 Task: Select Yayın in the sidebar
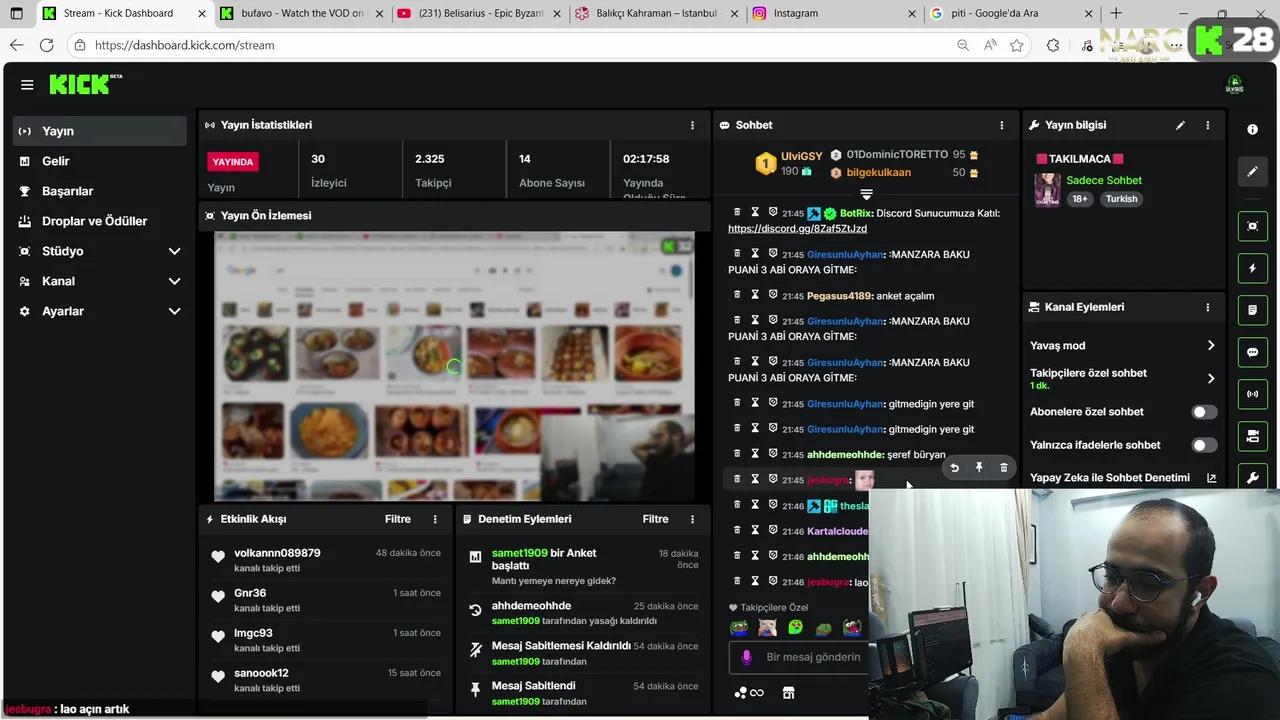click(x=100, y=131)
